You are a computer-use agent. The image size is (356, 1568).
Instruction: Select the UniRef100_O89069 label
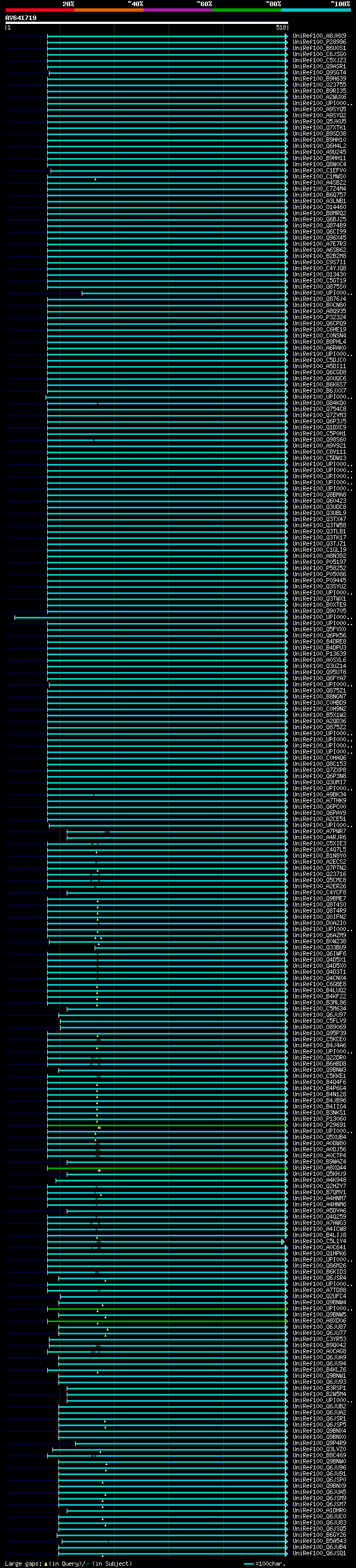tap(319, 1027)
